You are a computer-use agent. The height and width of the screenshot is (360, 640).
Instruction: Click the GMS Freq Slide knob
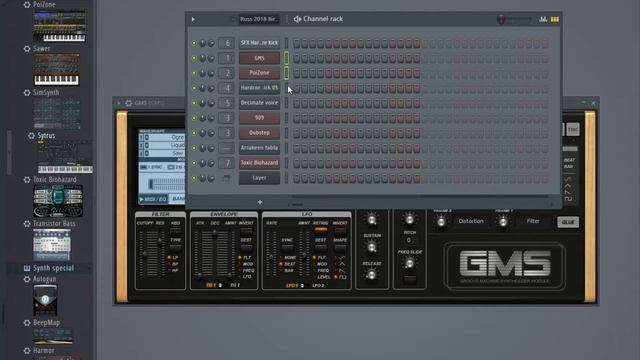coord(409,263)
